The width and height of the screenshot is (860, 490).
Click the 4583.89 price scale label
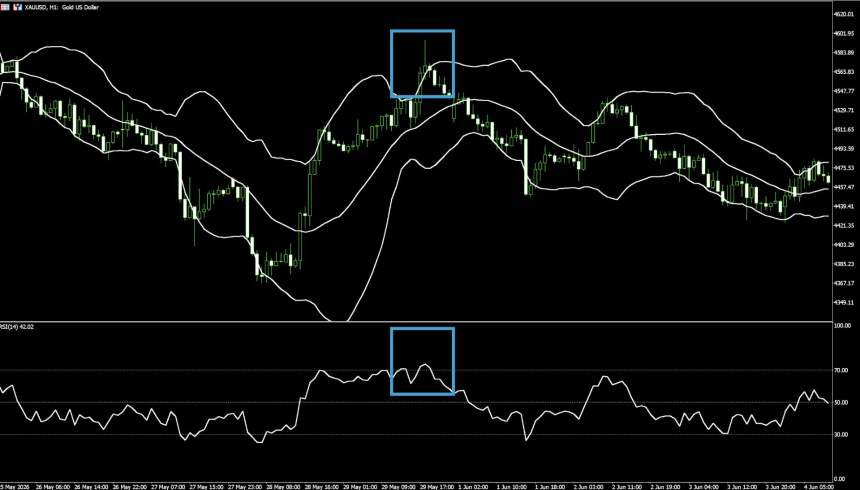pos(844,53)
